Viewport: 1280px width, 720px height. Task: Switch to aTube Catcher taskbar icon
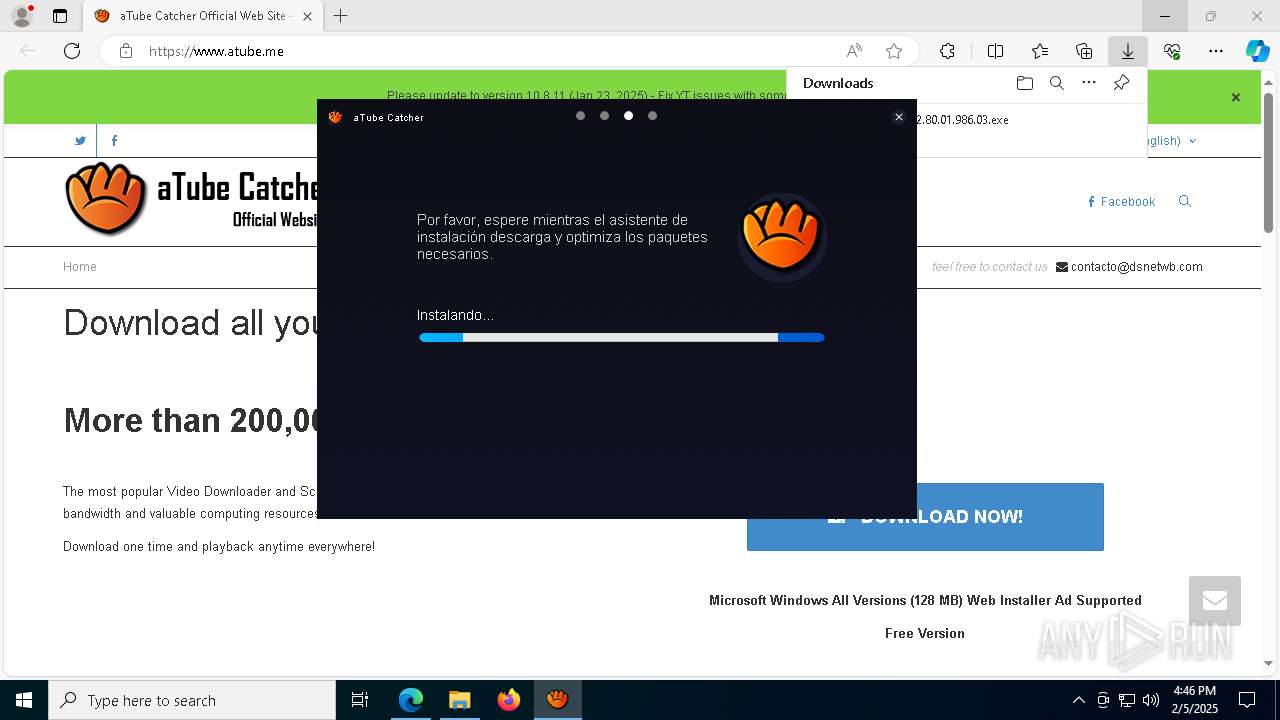pos(558,700)
